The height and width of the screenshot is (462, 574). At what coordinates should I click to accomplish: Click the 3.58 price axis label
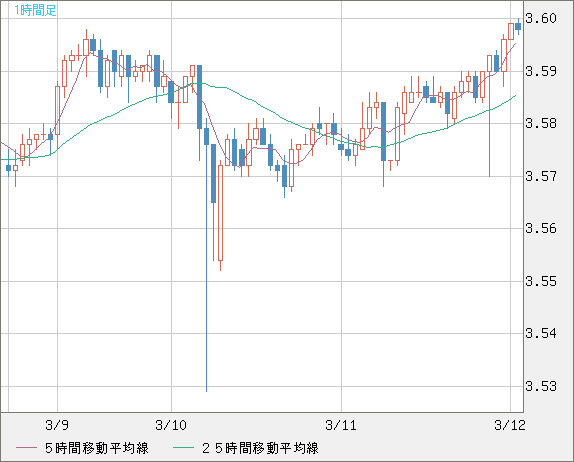(x=541, y=123)
